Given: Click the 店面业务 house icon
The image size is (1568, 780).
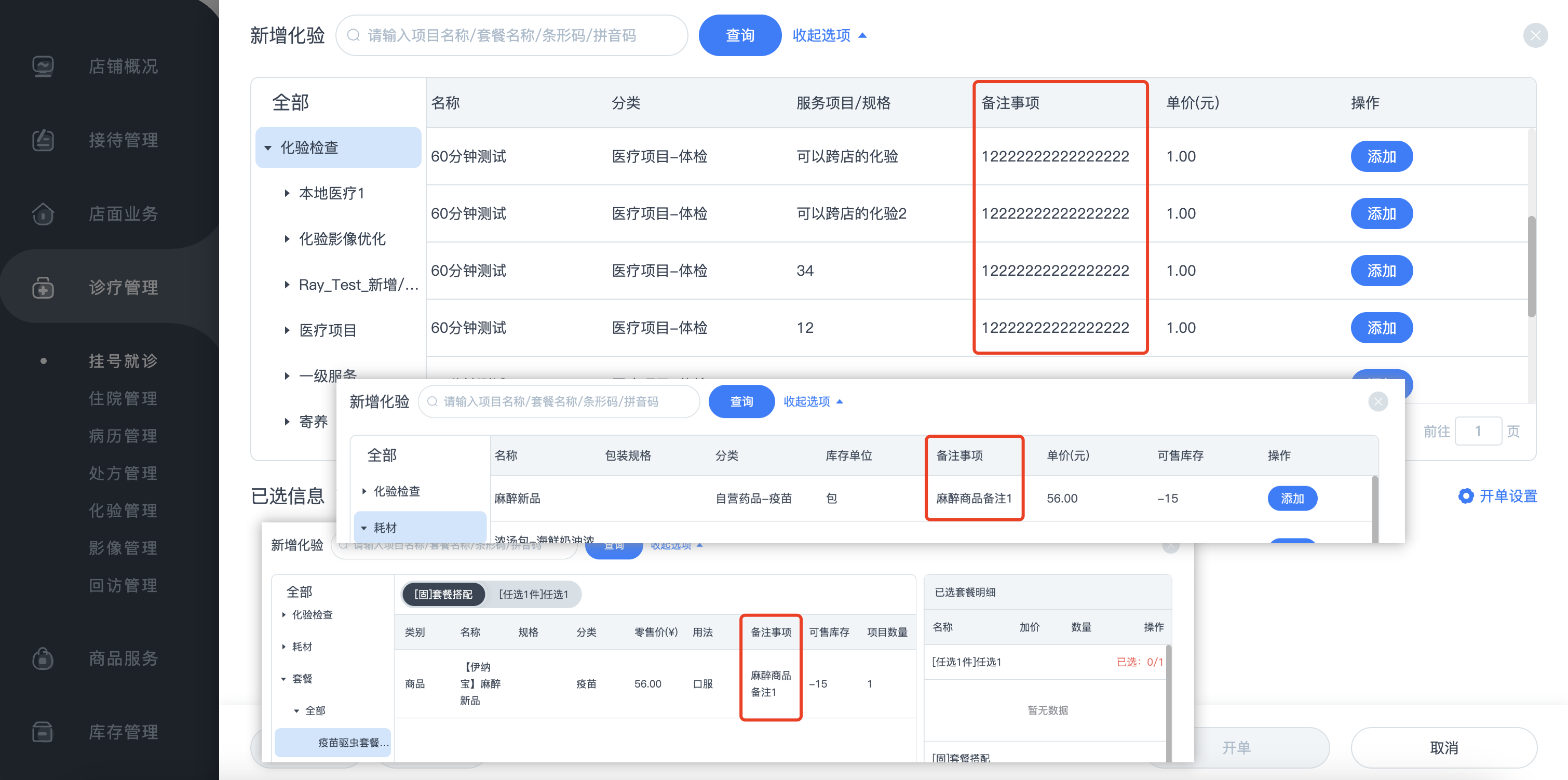Looking at the screenshot, I should coord(43,214).
